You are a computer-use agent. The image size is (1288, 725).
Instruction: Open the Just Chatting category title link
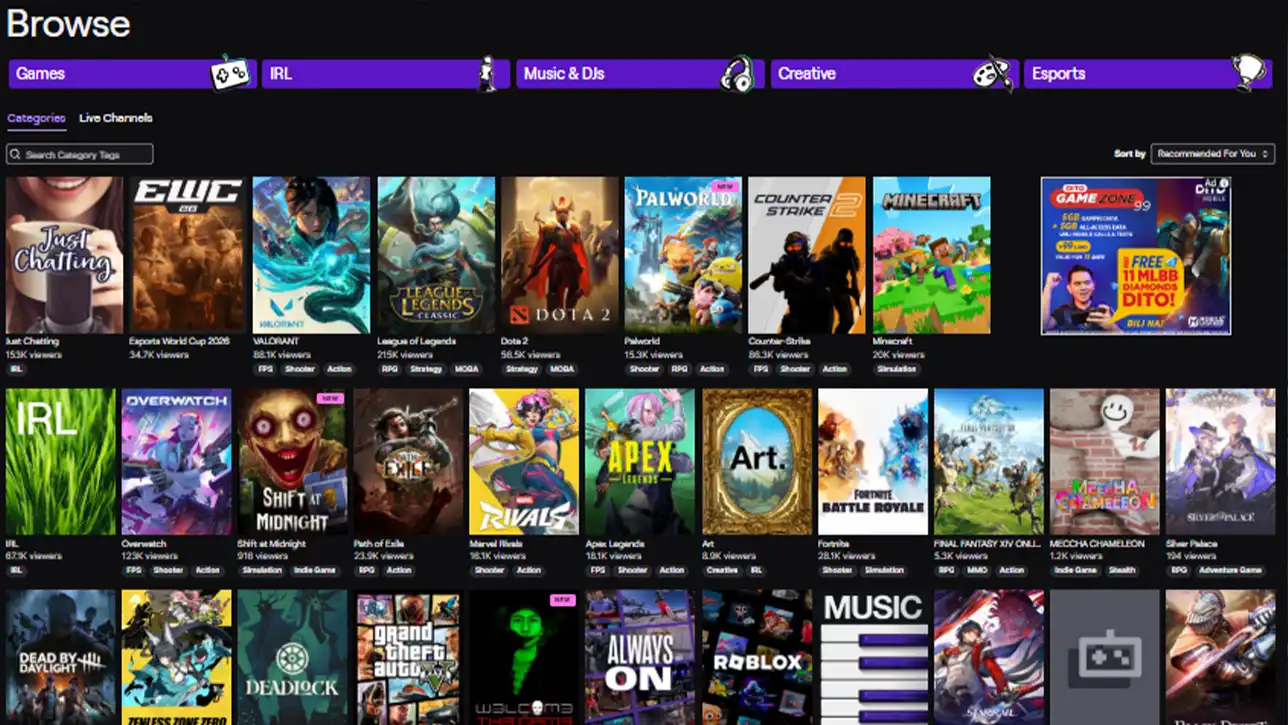pos(32,341)
